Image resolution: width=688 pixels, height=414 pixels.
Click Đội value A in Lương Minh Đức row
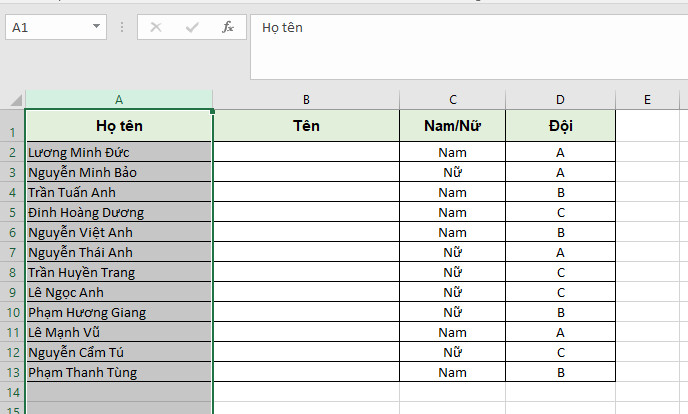click(561, 152)
